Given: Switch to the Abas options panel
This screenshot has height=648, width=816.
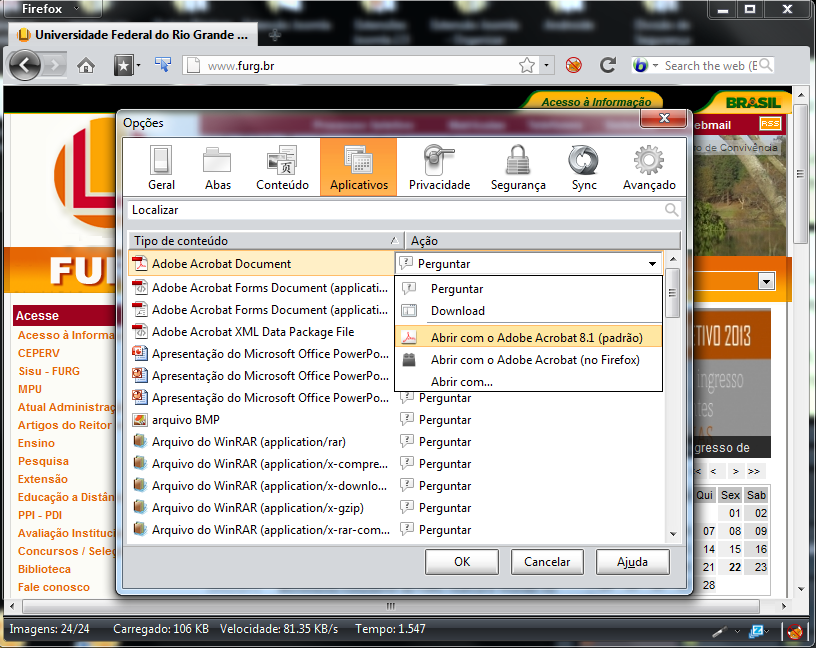Looking at the screenshot, I should 218,167.
